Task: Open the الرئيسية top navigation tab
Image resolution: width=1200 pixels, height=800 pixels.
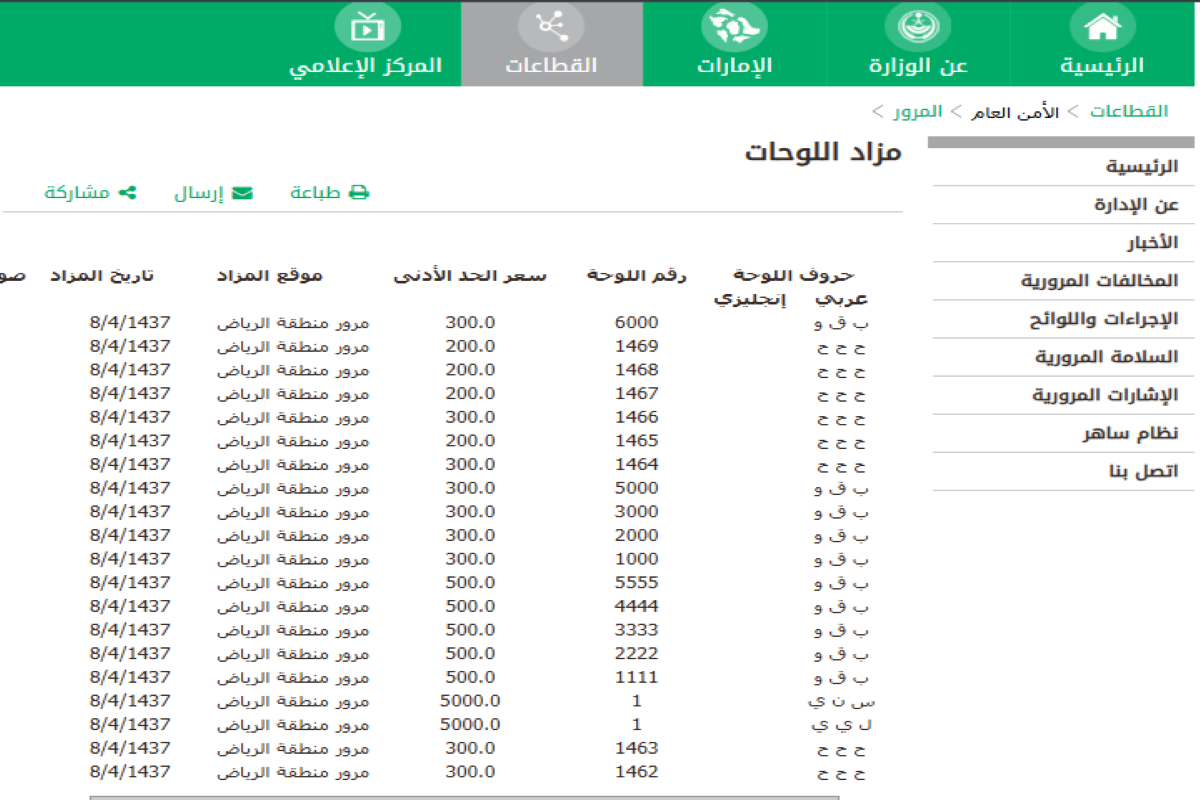Action: [x=1102, y=44]
